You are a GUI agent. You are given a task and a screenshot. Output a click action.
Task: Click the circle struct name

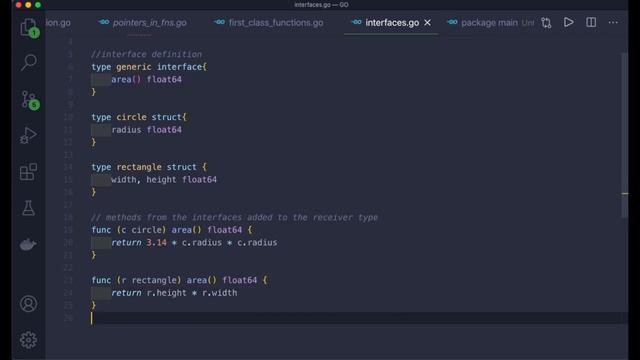click(131, 117)
